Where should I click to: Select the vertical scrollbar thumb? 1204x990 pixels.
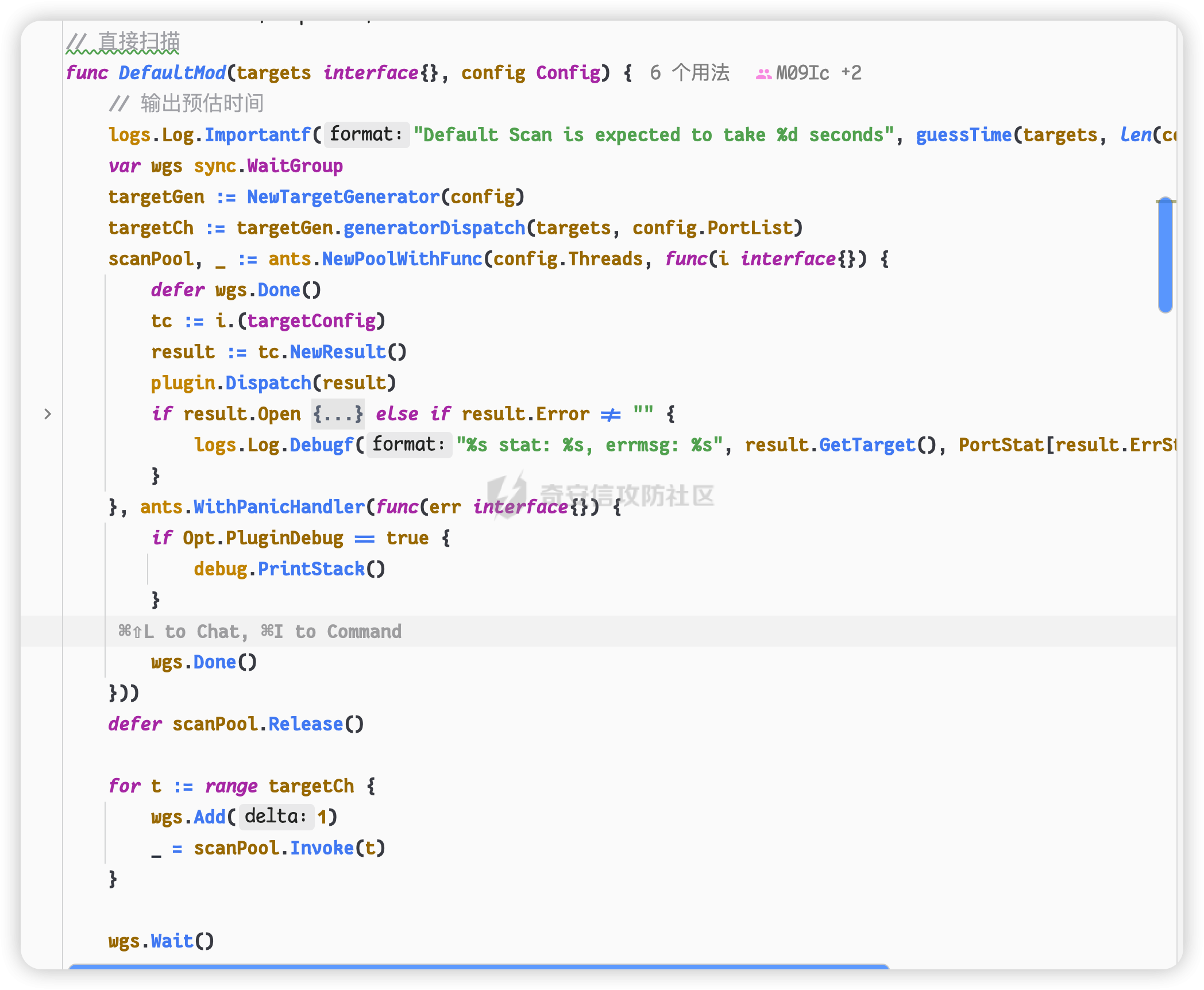tap(1166, 255)
